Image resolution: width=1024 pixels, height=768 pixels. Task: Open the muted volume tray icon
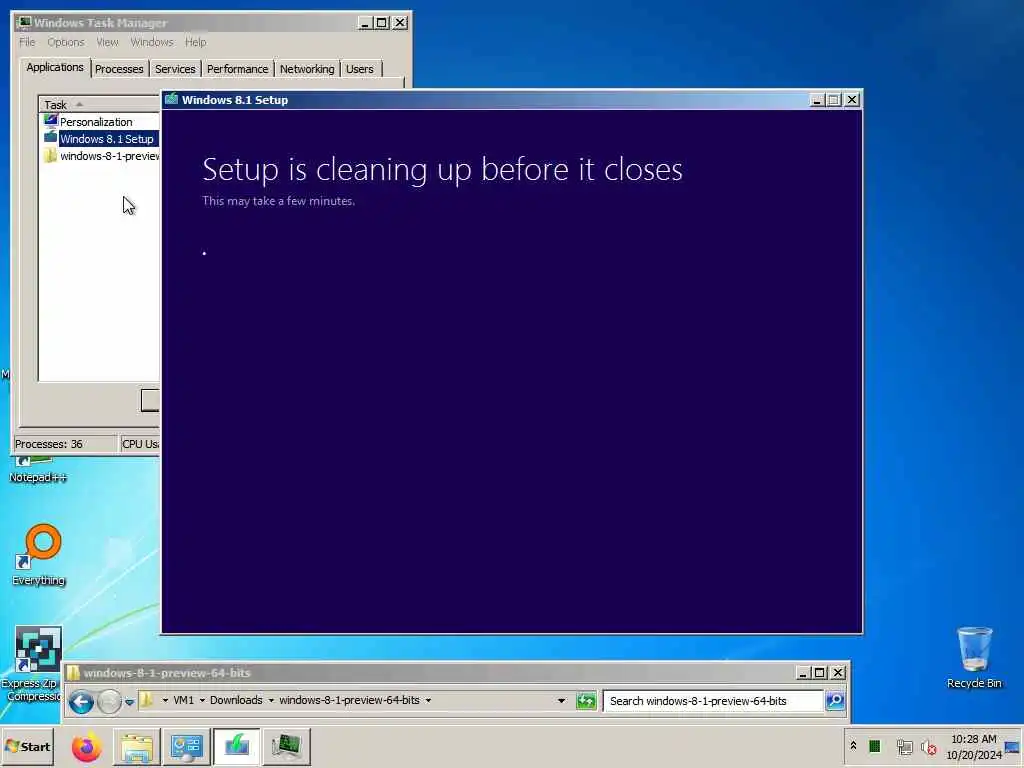(x=928, y=746)
